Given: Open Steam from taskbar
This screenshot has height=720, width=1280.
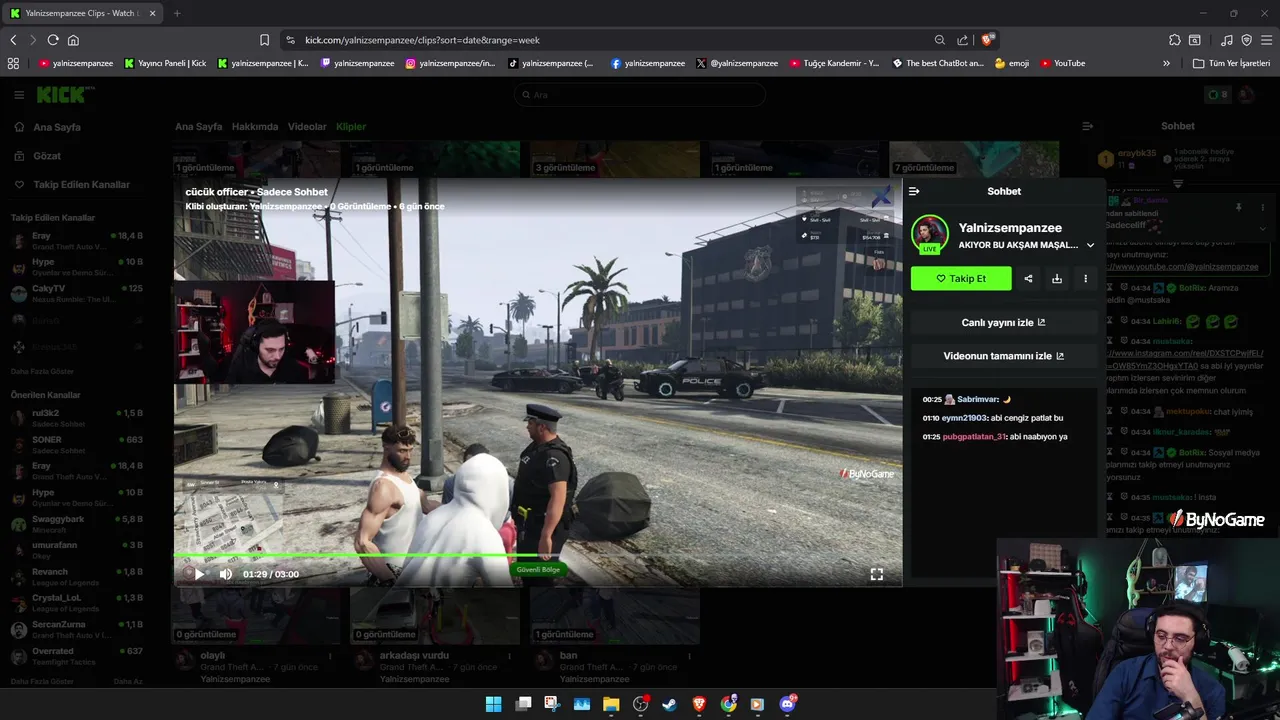Looking at the screenshot, I should click(669, 704).
